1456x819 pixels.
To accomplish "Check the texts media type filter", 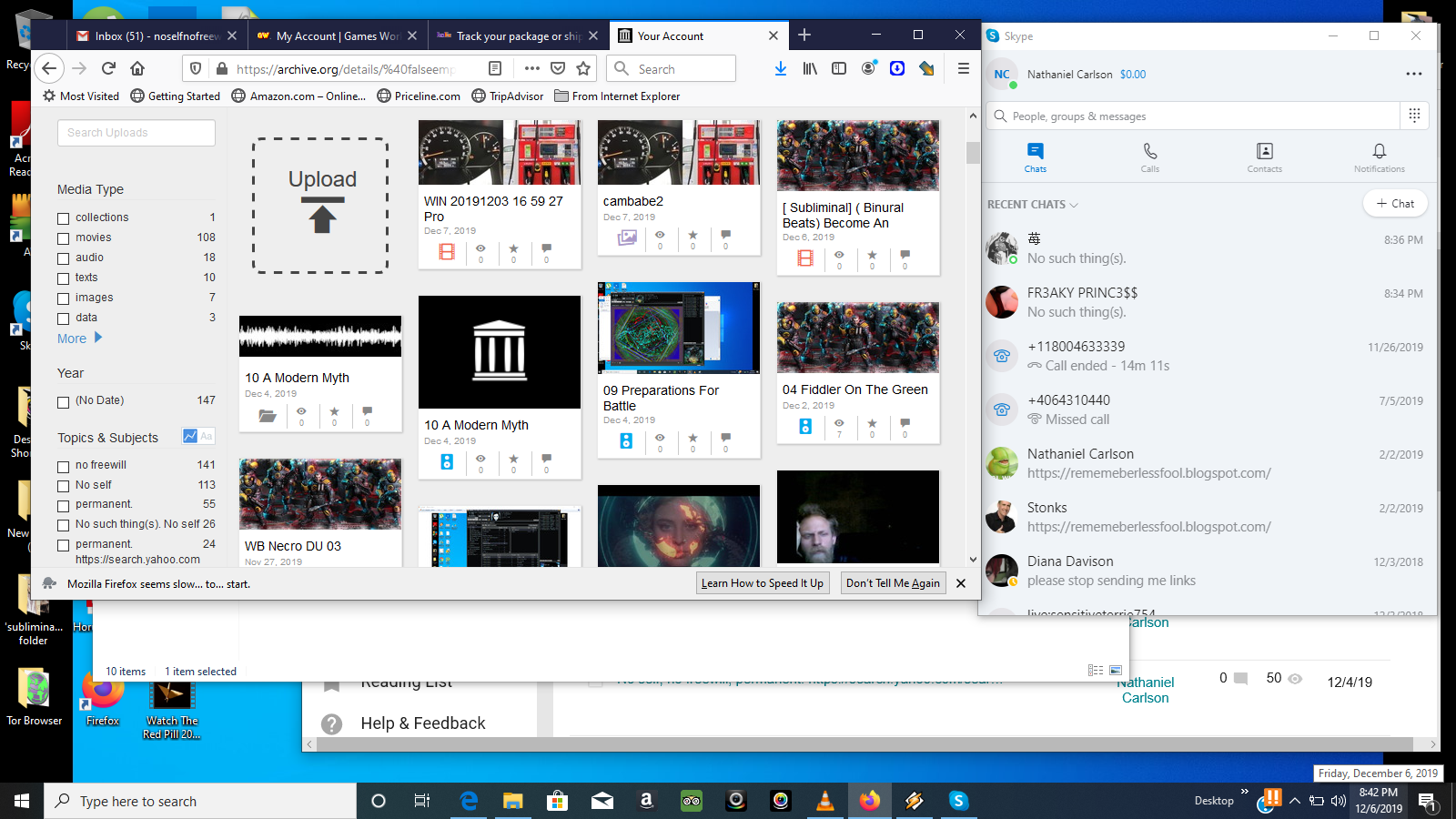I will (x=64, y=278).
